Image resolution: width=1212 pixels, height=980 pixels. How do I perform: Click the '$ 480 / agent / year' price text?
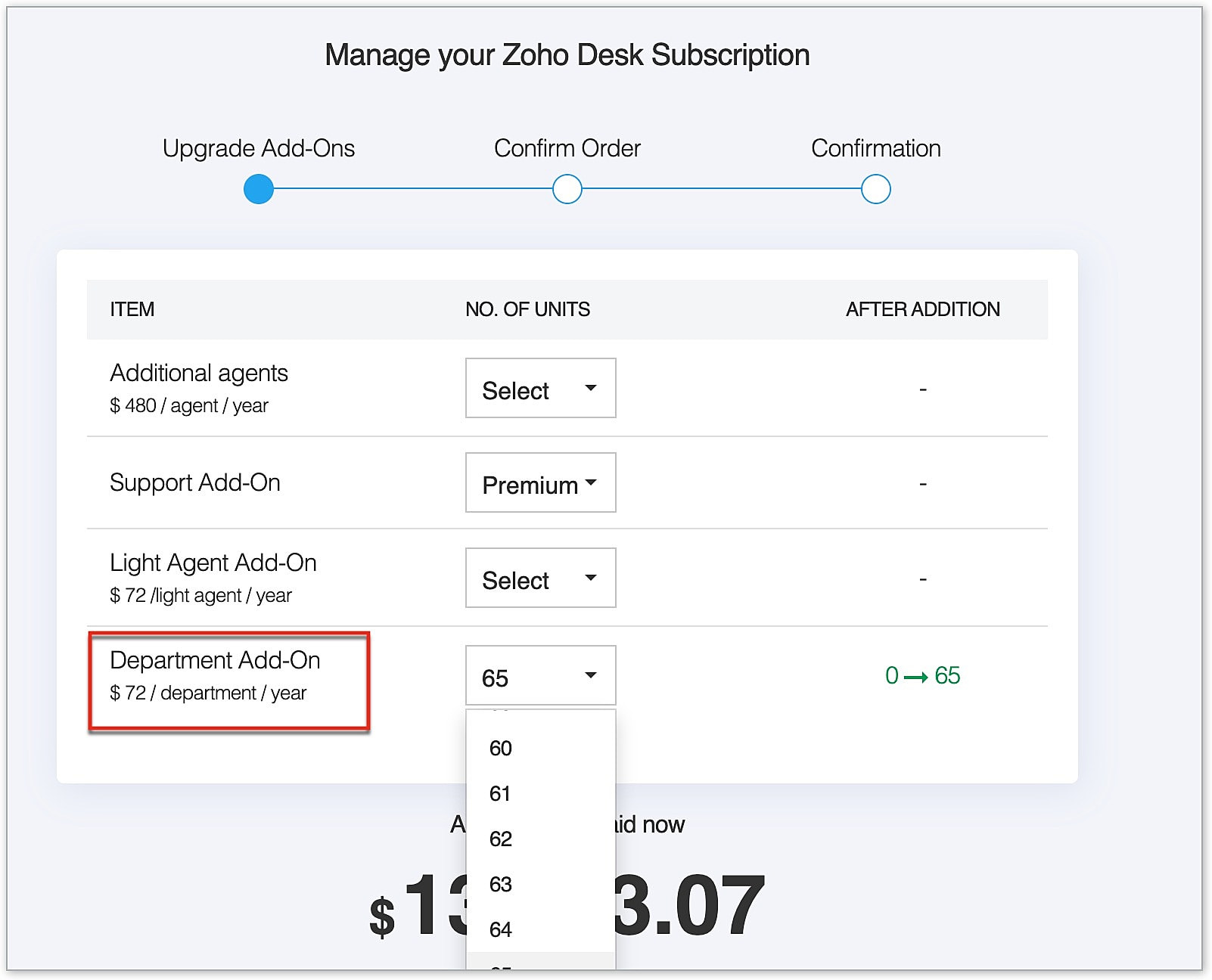189,406
